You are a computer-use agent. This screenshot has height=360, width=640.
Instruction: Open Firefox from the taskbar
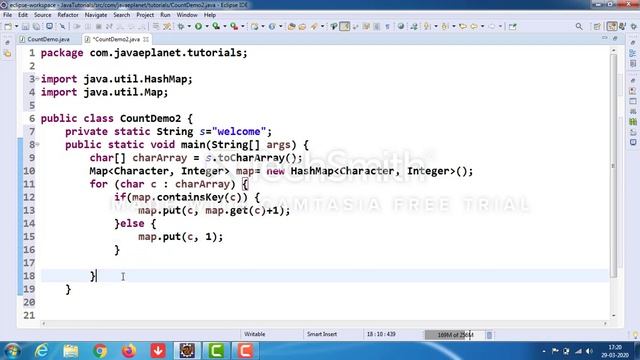129,351
